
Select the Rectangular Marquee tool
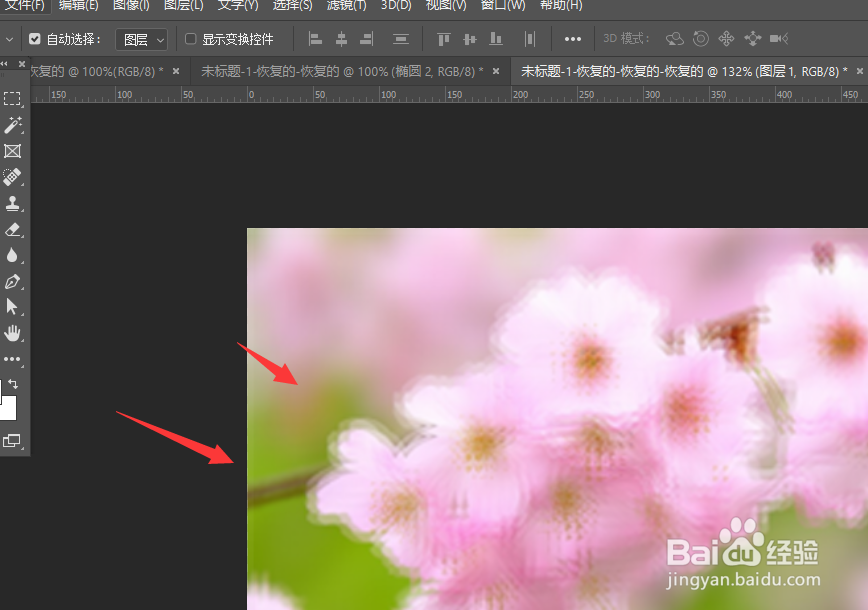12,99
